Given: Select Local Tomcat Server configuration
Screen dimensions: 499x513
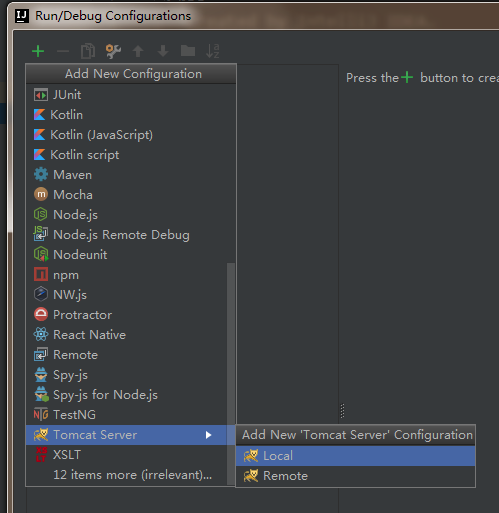Looking at the screenshot, I should 355,456.
